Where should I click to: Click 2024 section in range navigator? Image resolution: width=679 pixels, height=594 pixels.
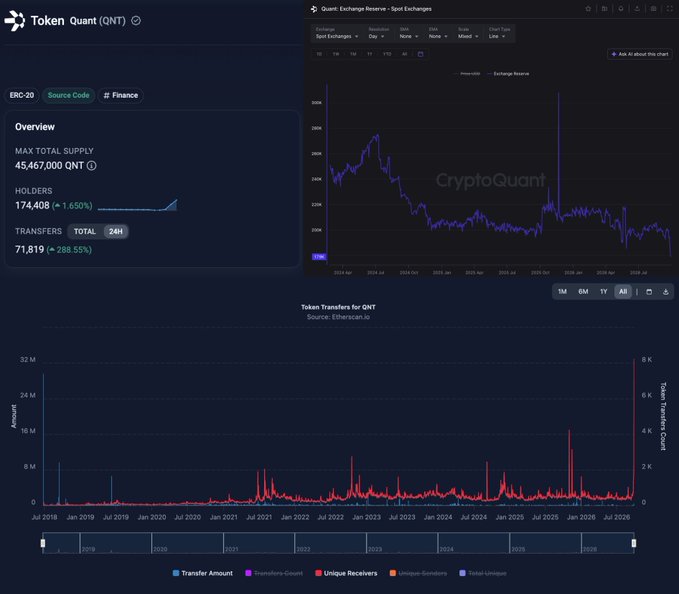[x=473, y=543]
